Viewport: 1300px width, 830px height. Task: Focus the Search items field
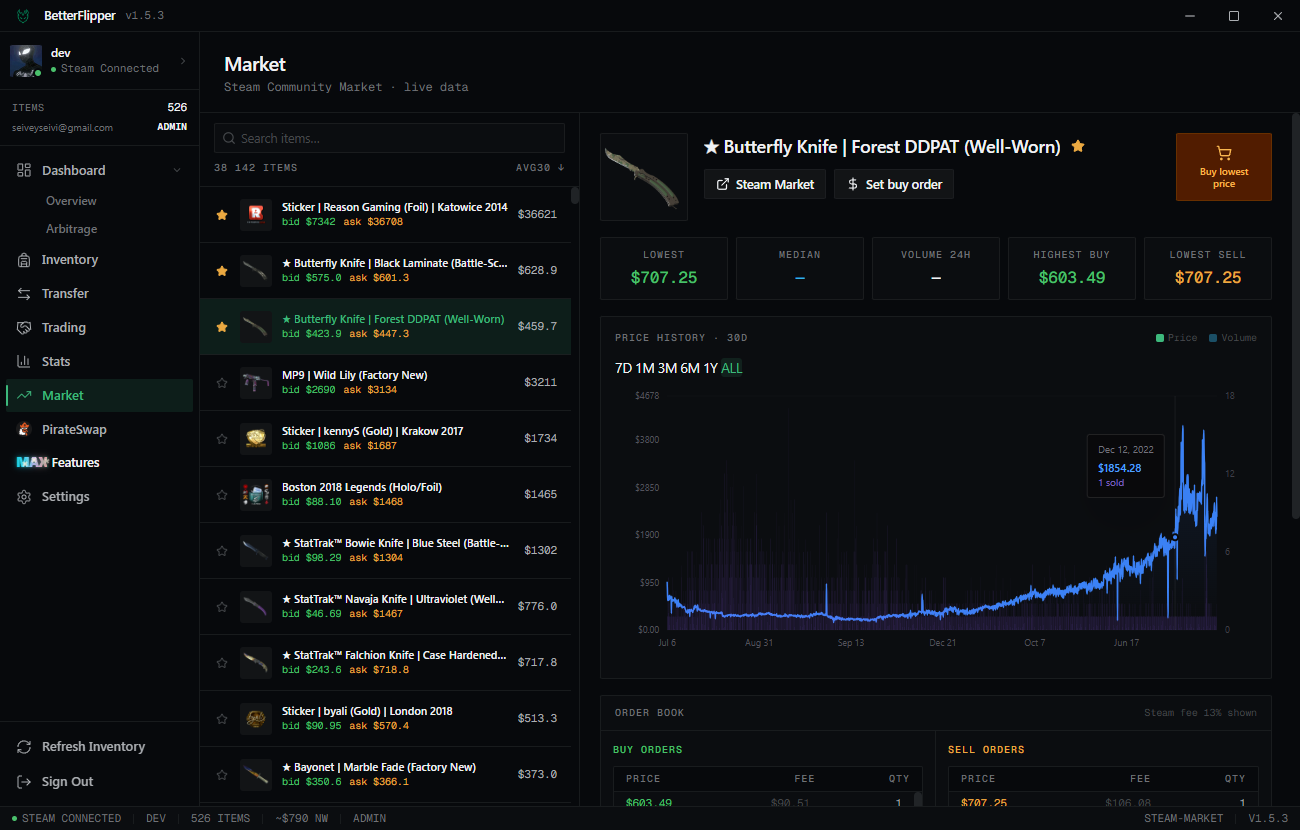coord(389,139)
